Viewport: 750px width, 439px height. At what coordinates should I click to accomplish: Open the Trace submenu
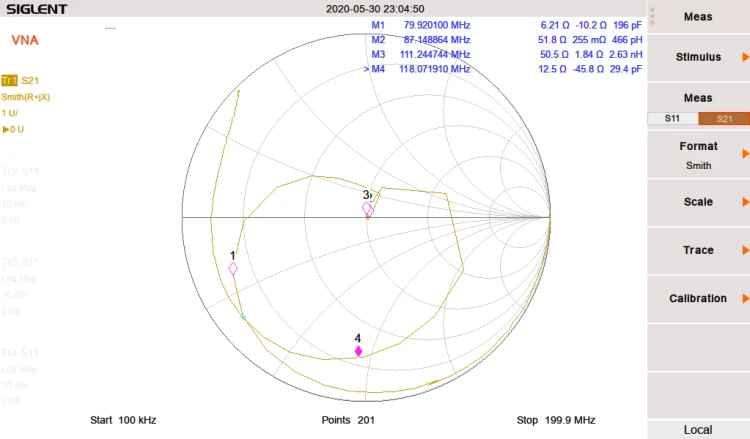[698, 251]
